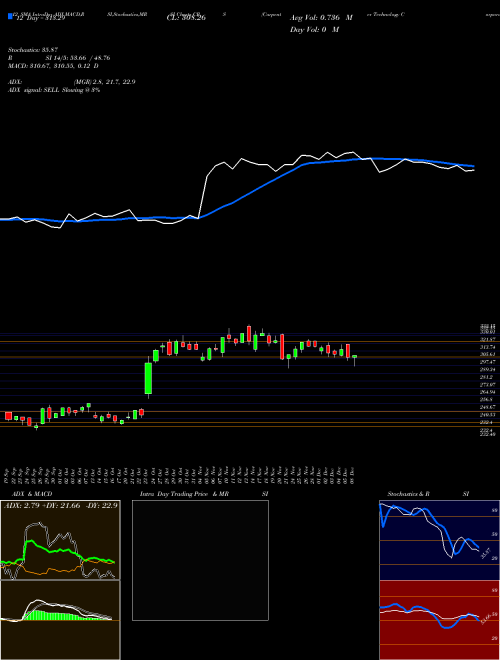Select the 264.94 price axis label
The image size is (500, 660).
[488, 392]
